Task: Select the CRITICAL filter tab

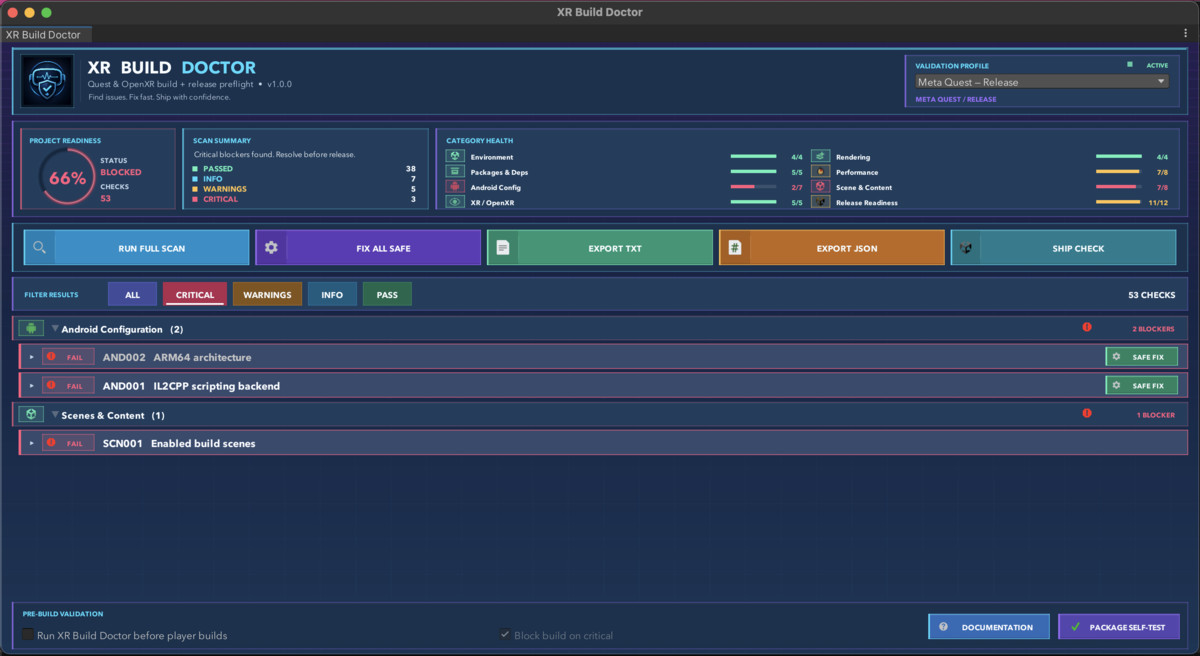Action: [195, 294]
